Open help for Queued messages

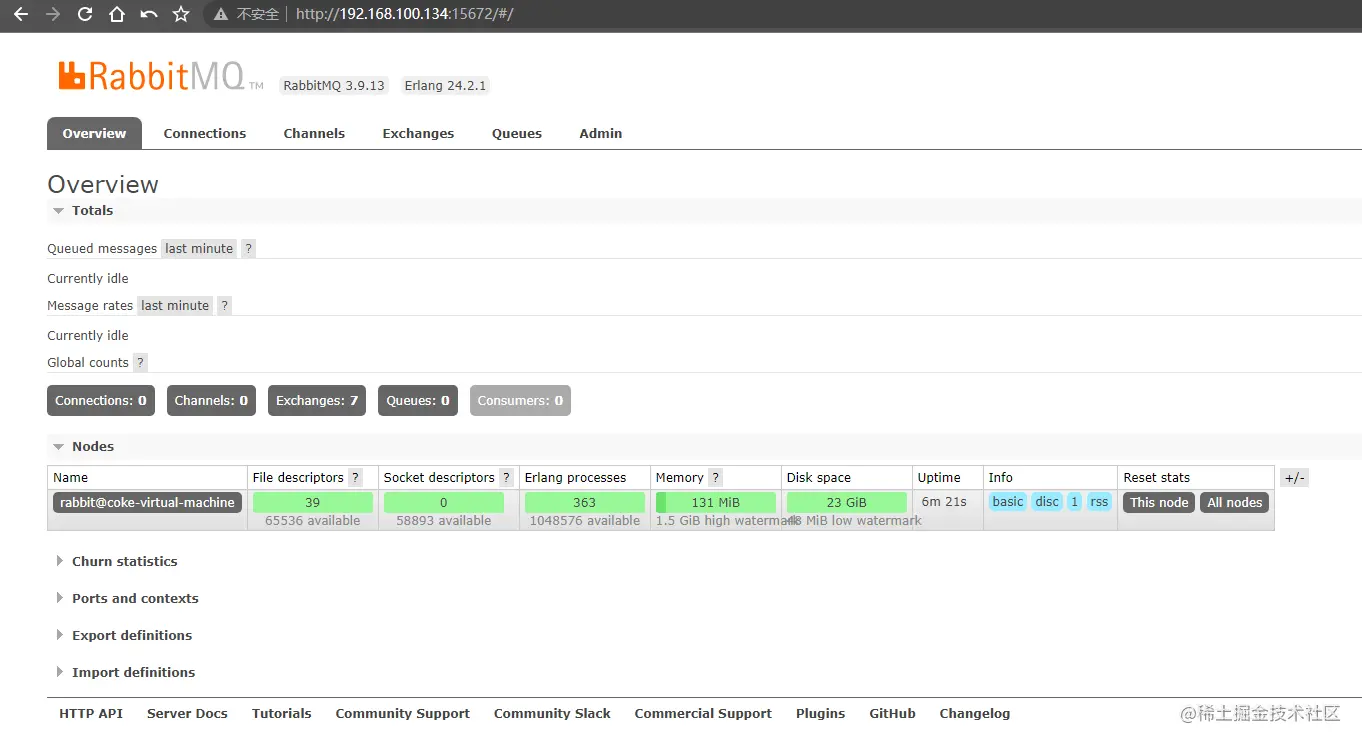tap(249, 249)
